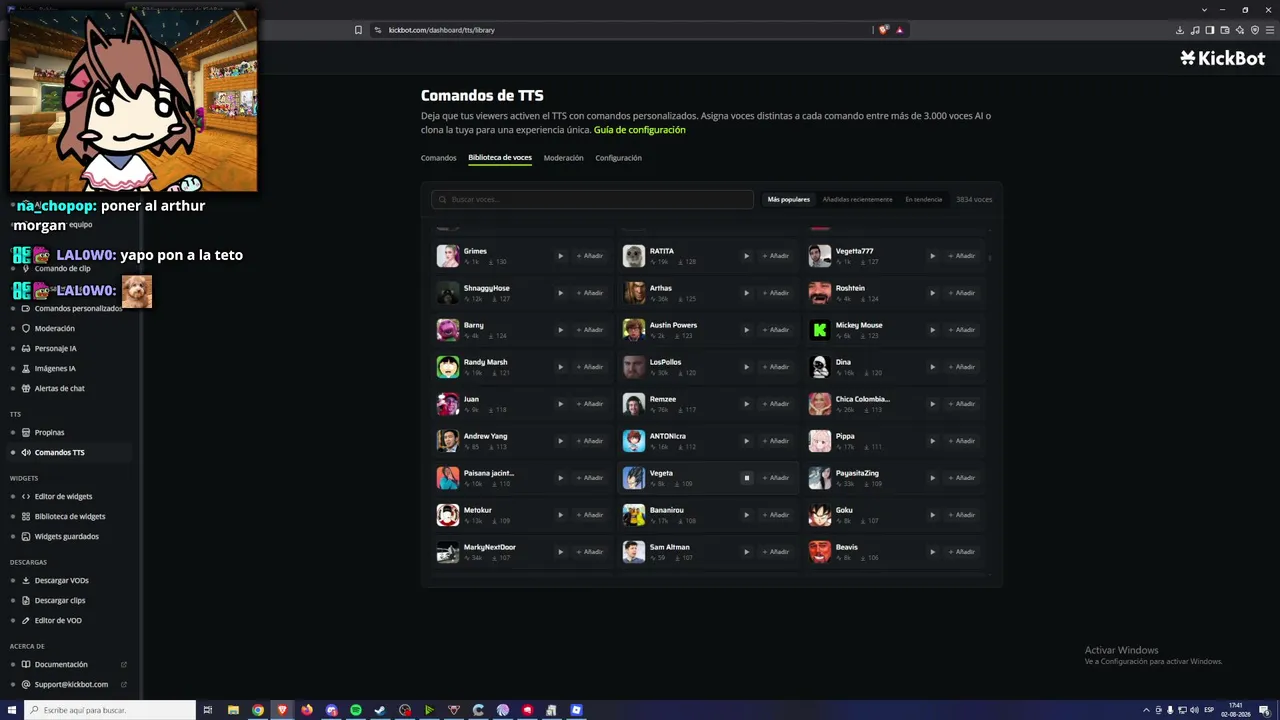The height and width of the screenshot is (720, 1280).
Task: Open the Documentación external link
Action: tap(67, 664)
